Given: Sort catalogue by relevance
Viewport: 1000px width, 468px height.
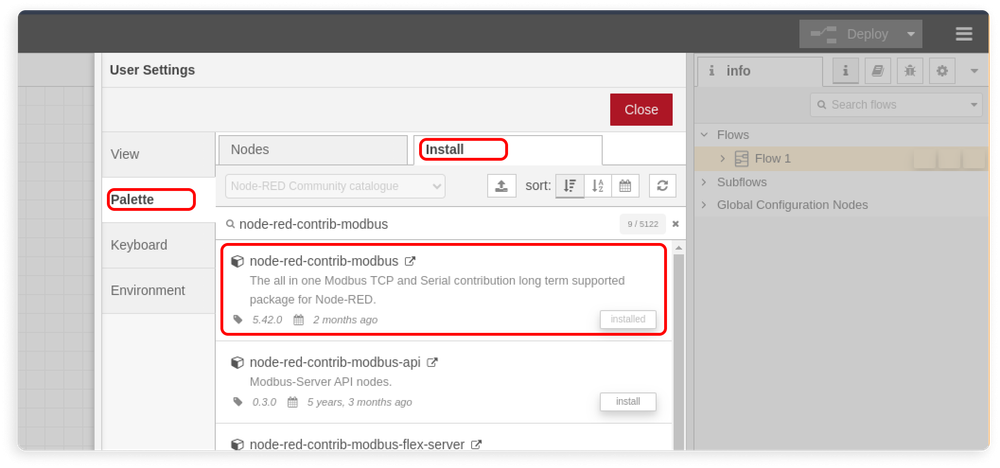Looking at the screenshot, I should 570,186.
